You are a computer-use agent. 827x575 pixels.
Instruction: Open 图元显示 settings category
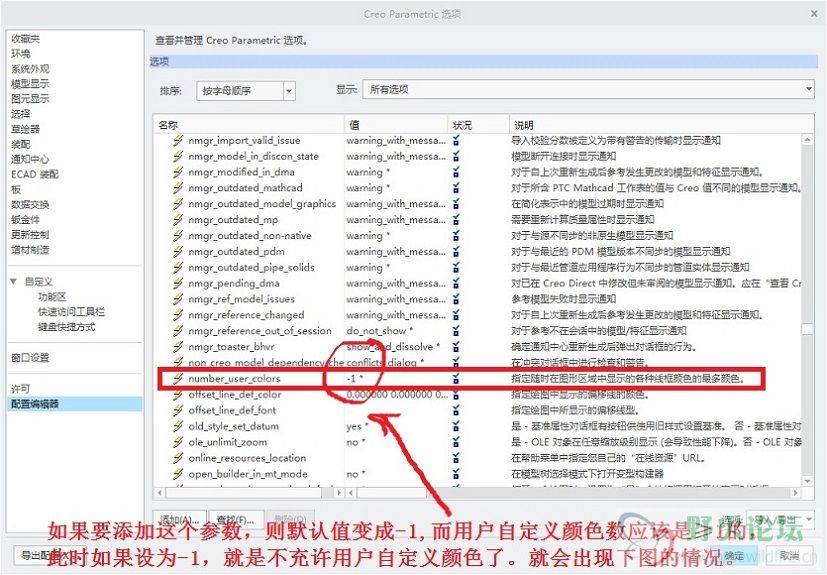pyautogui.click(x=30, y=99)
